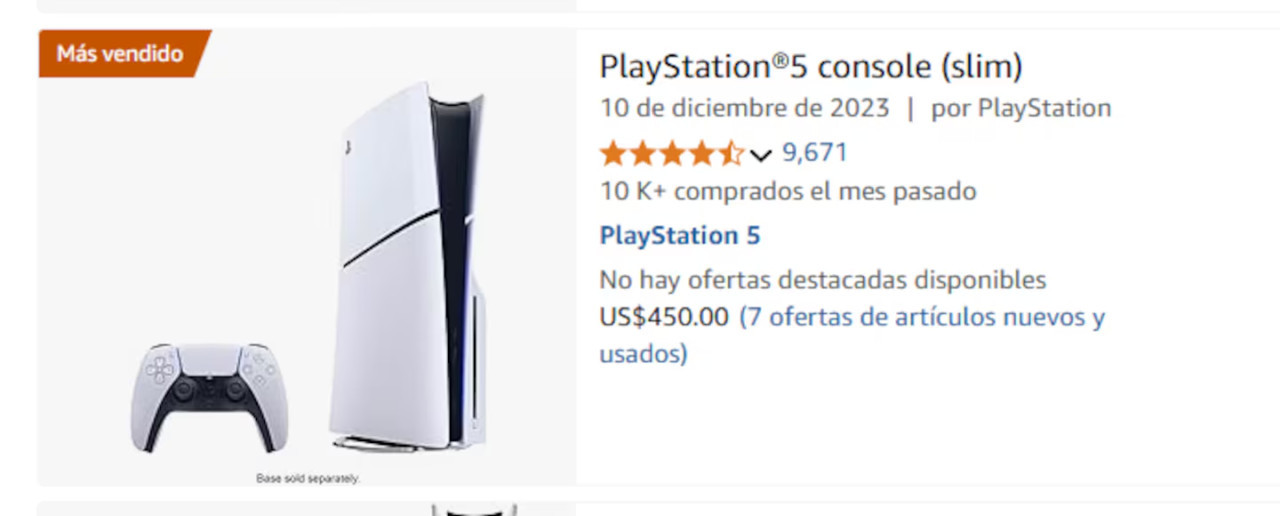Click the US$450.00 price

(664, 318)
